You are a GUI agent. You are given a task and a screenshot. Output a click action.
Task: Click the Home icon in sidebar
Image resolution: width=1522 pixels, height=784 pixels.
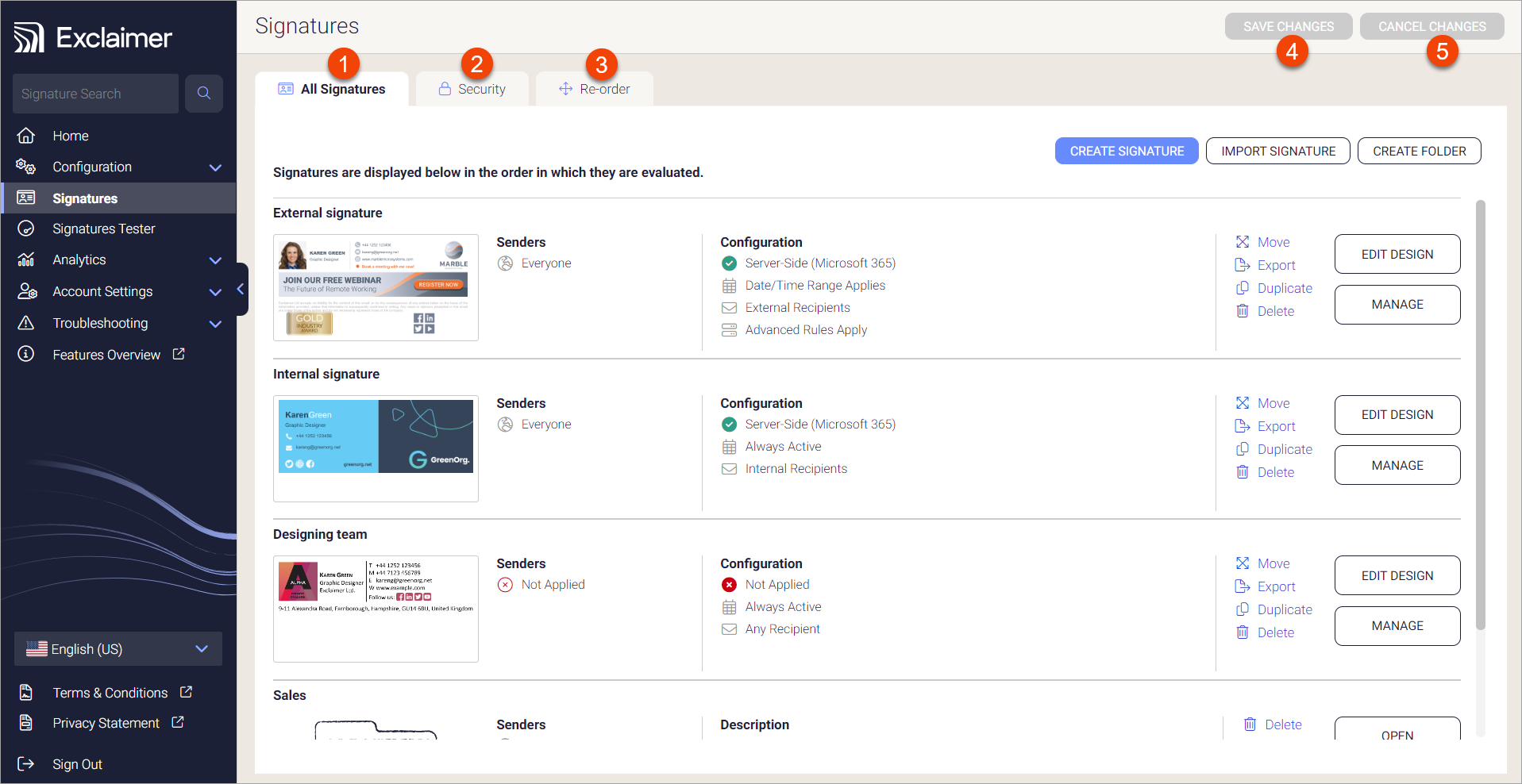(x=26, y=136)
